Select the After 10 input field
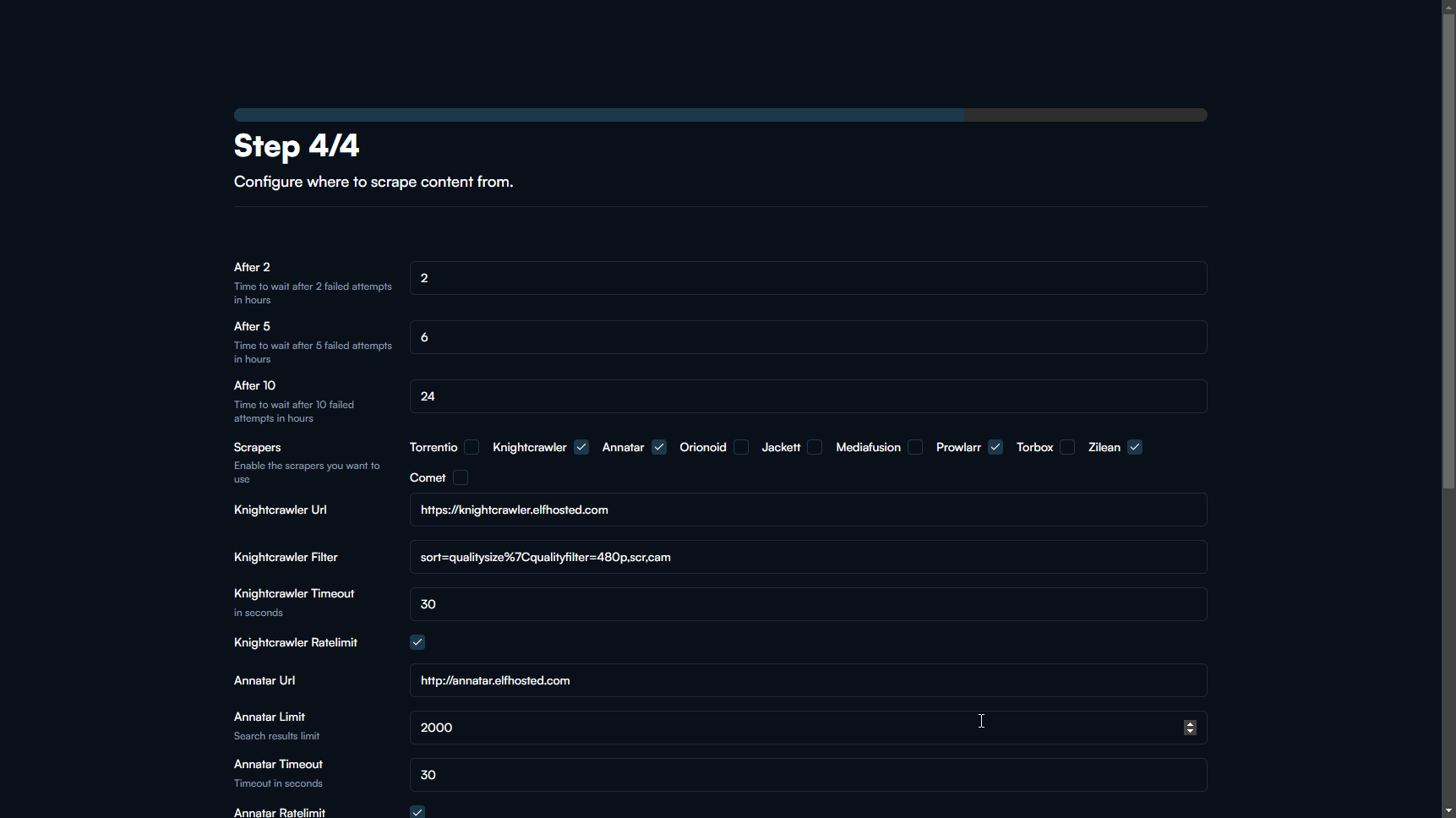This screenshot has height=818, width=1456. pyautogui.click(x=808, y=396)
